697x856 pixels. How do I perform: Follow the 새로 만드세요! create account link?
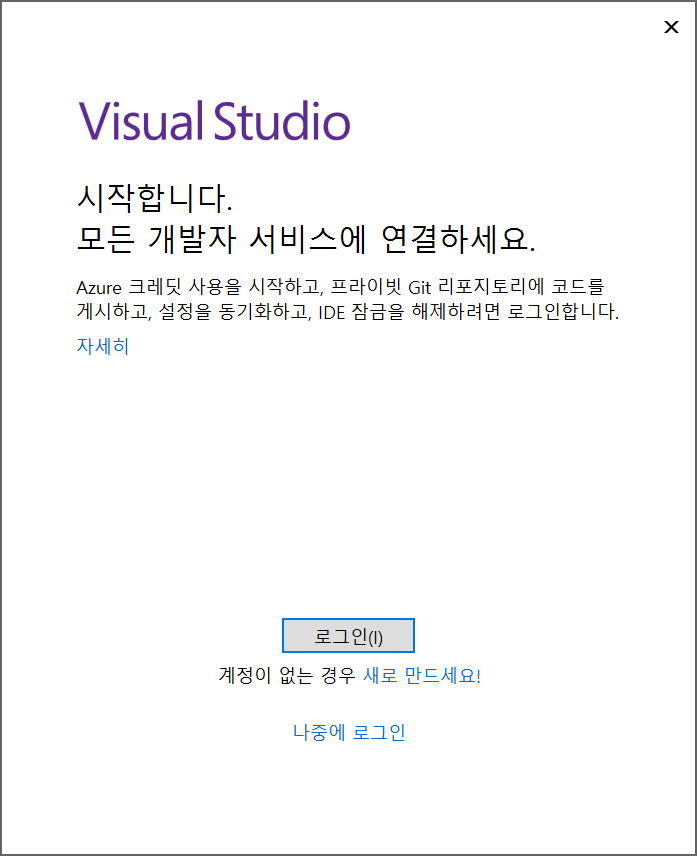click(x=422, y=675)
